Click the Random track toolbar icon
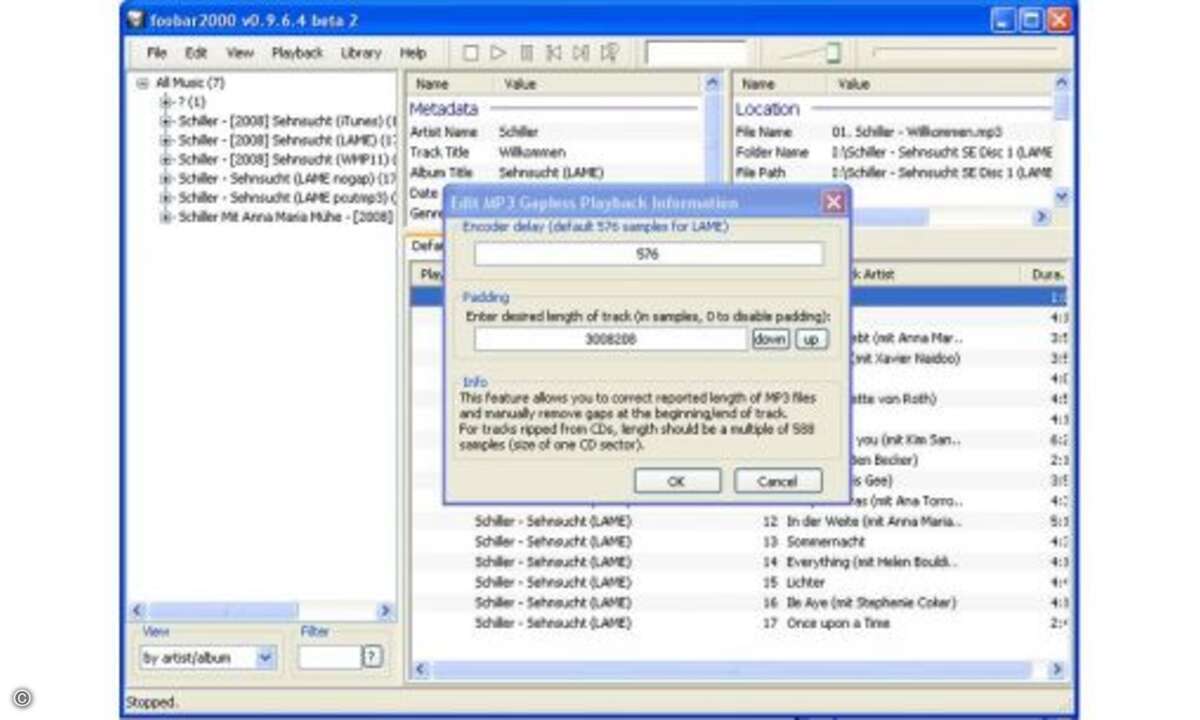The image size is (1200, 720). 608,53
